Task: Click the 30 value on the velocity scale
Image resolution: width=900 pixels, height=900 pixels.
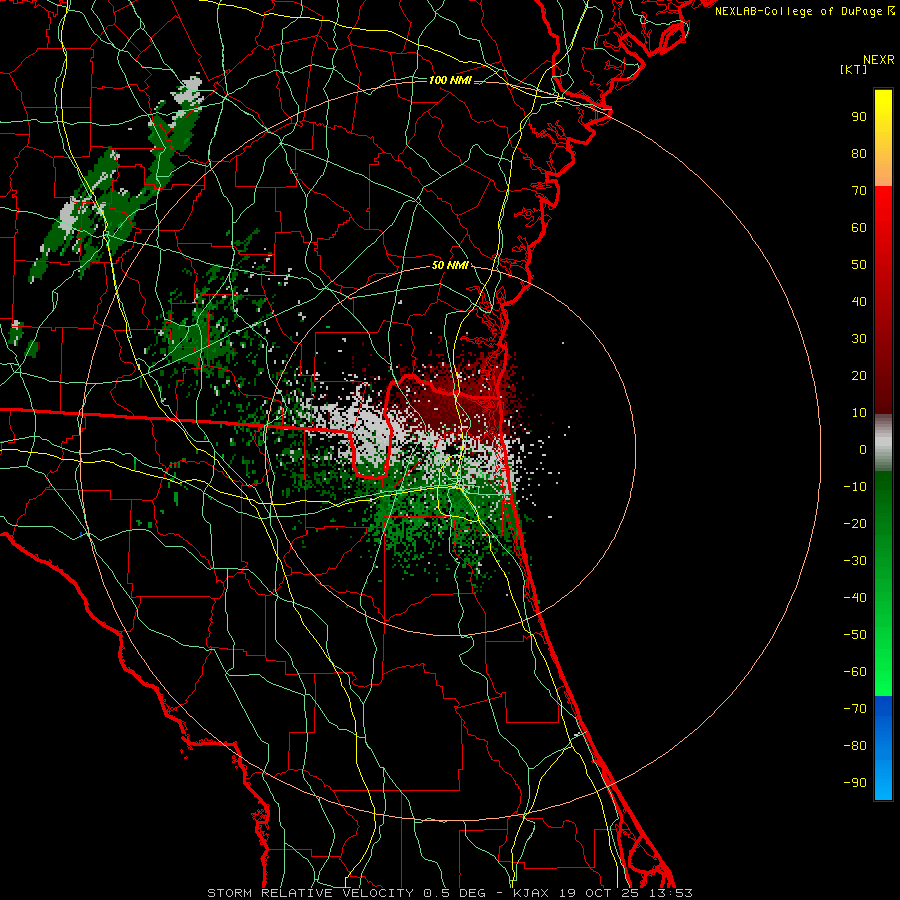Action: (859, 339)
